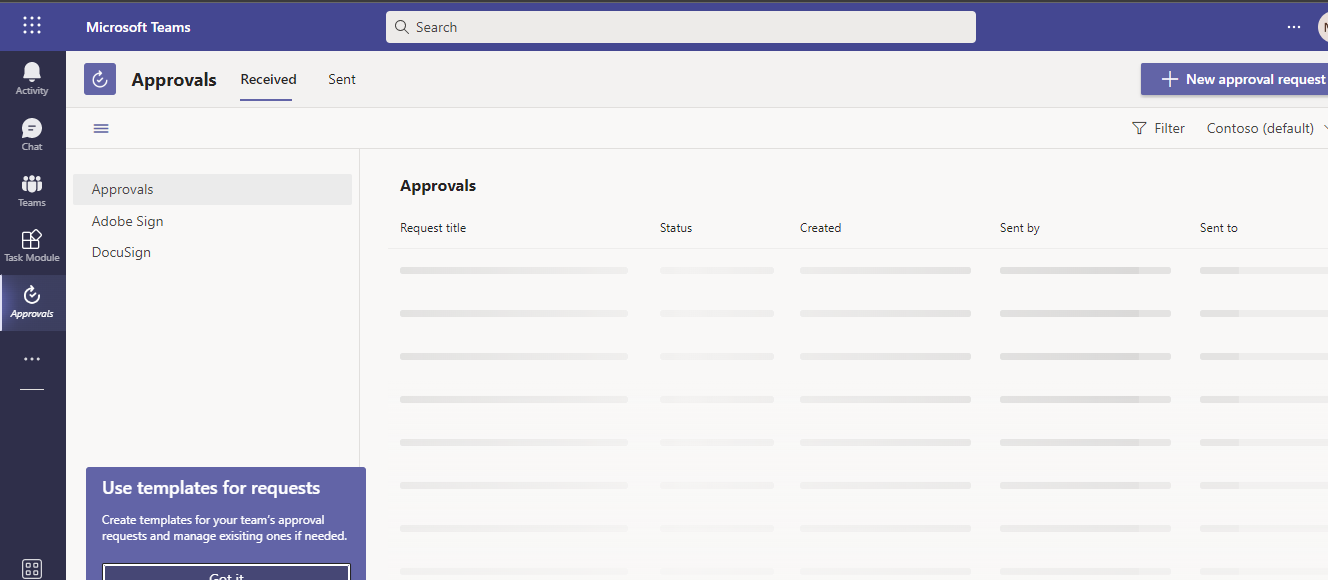This screenshot has height=580, width=1328.
Task: Dismiss the templates tip with Got it
Action: pos(226,572)
